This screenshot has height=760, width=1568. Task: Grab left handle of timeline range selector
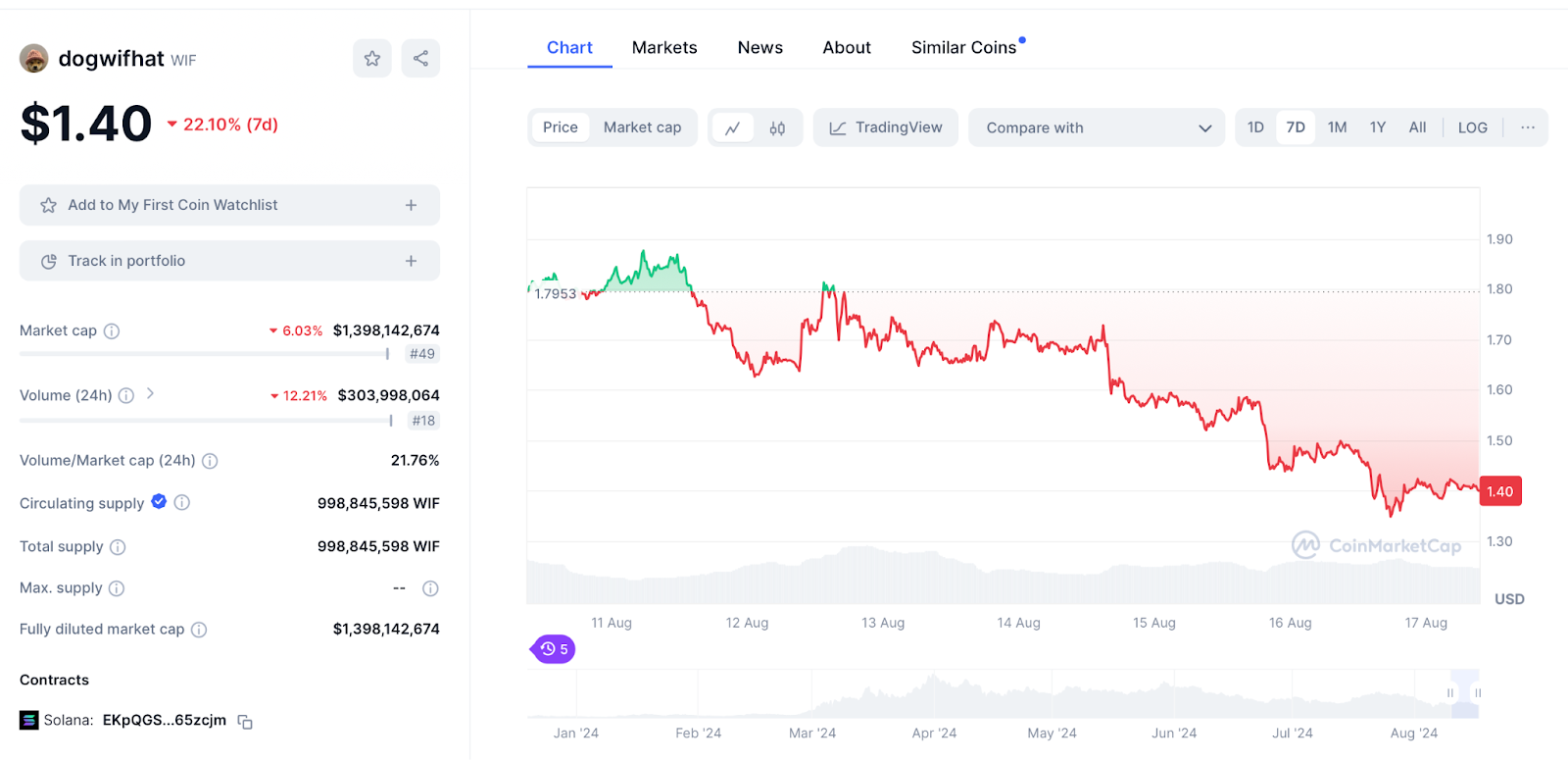click(1450, 693)
